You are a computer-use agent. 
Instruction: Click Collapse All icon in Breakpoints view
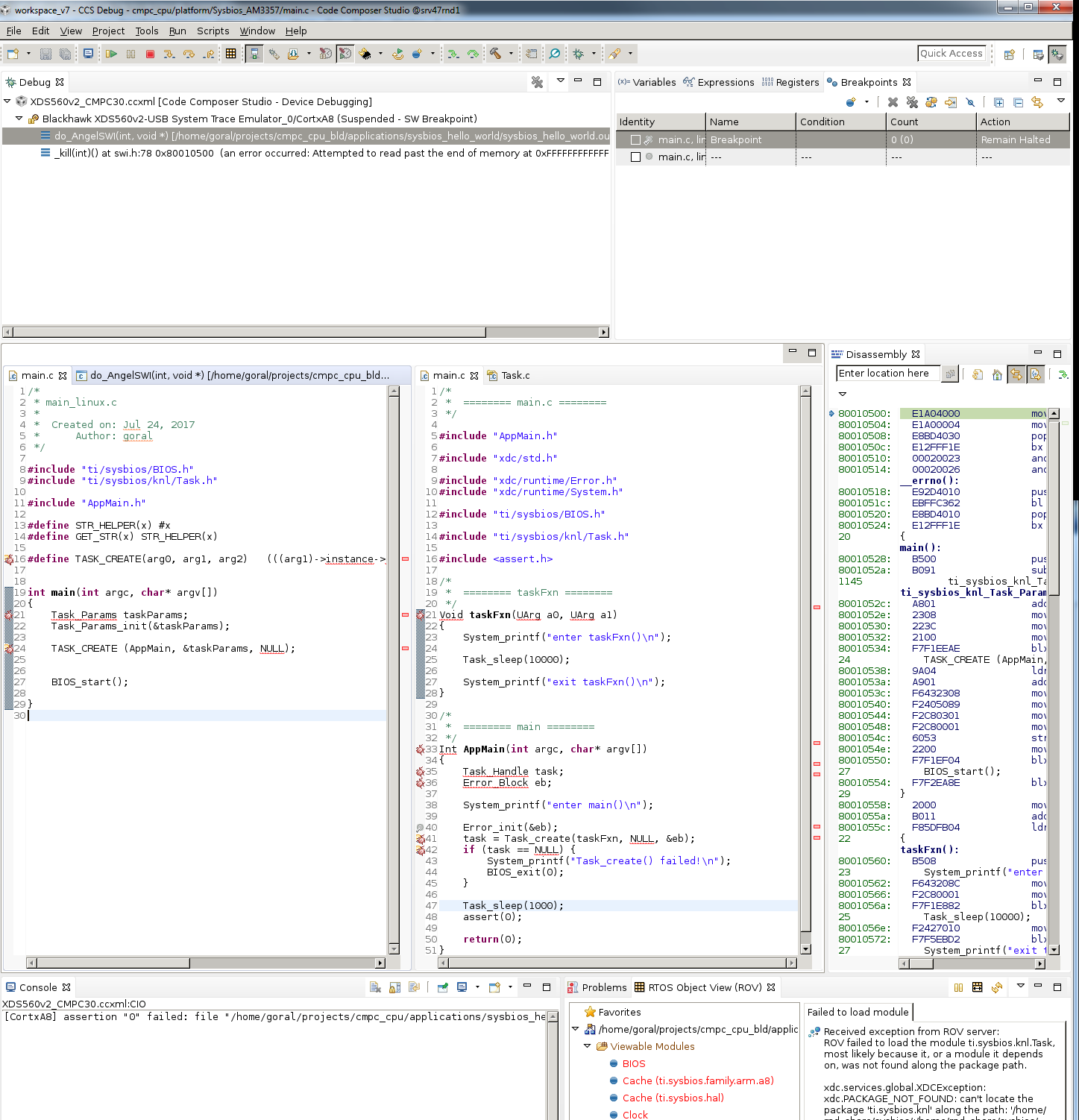coord(1018,102)
